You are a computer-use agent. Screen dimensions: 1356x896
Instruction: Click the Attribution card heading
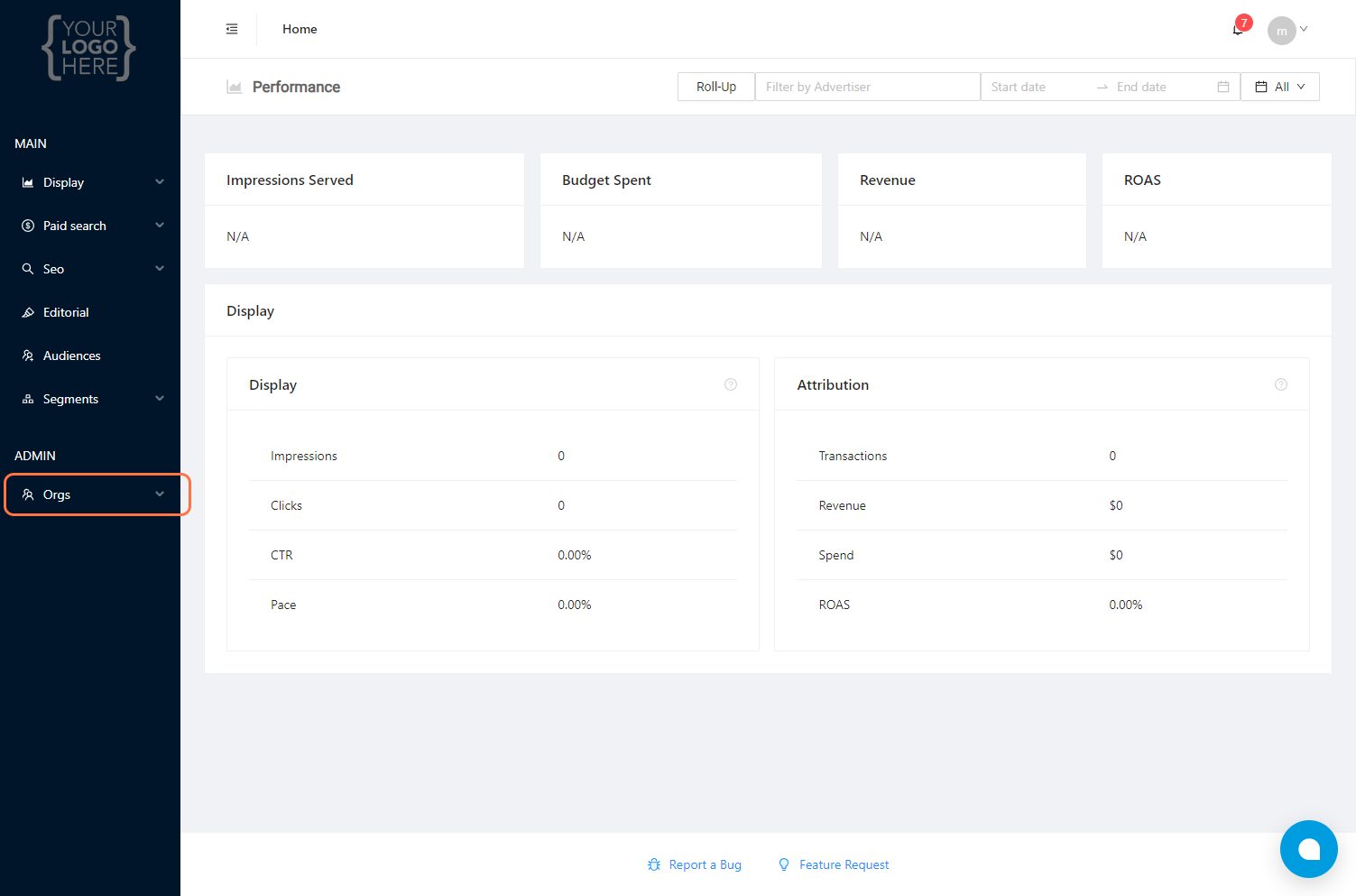coord(833,384)
